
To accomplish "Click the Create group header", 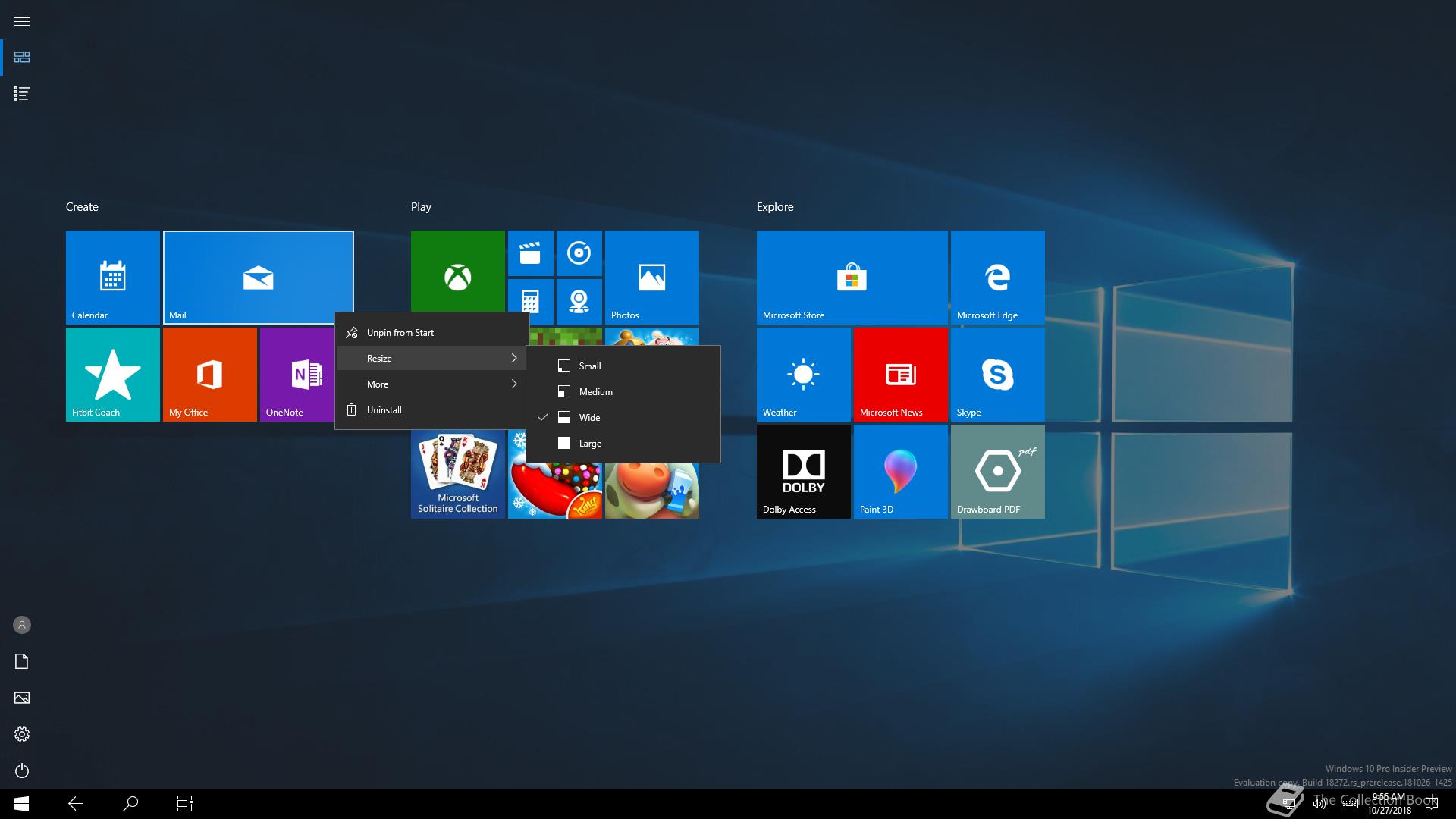I will click(82, 207).
